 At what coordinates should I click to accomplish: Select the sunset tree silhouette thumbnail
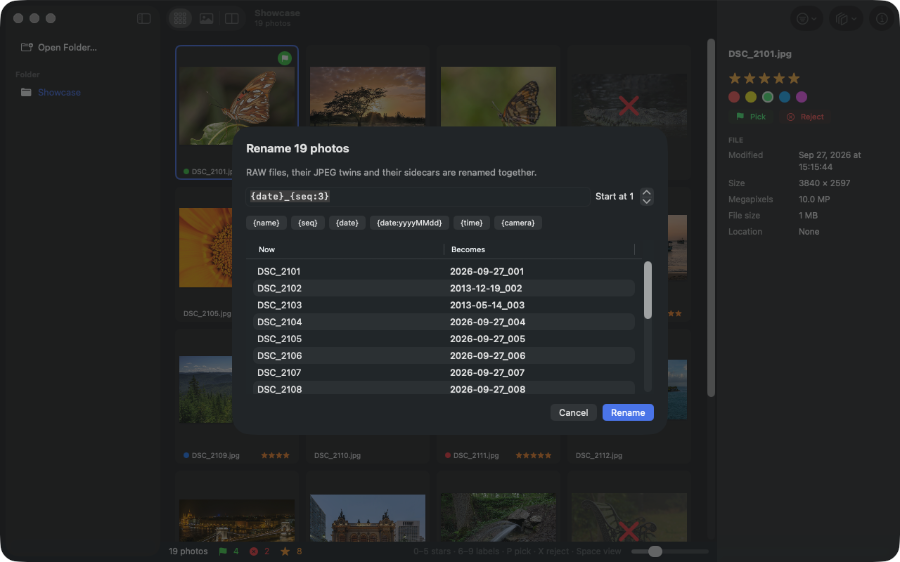(367, 96)
